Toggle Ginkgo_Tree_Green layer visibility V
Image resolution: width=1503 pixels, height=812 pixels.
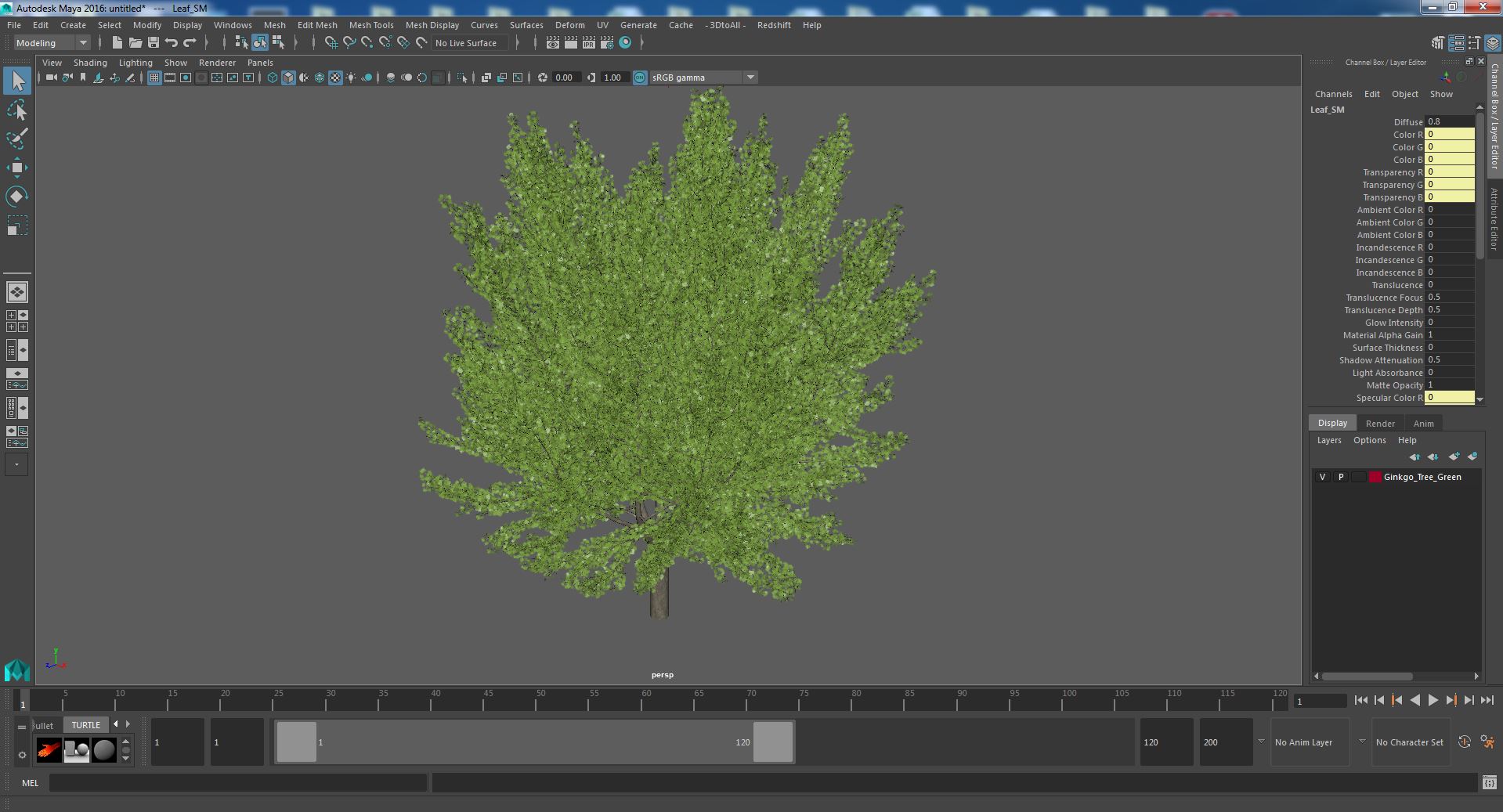(1323, 477)
